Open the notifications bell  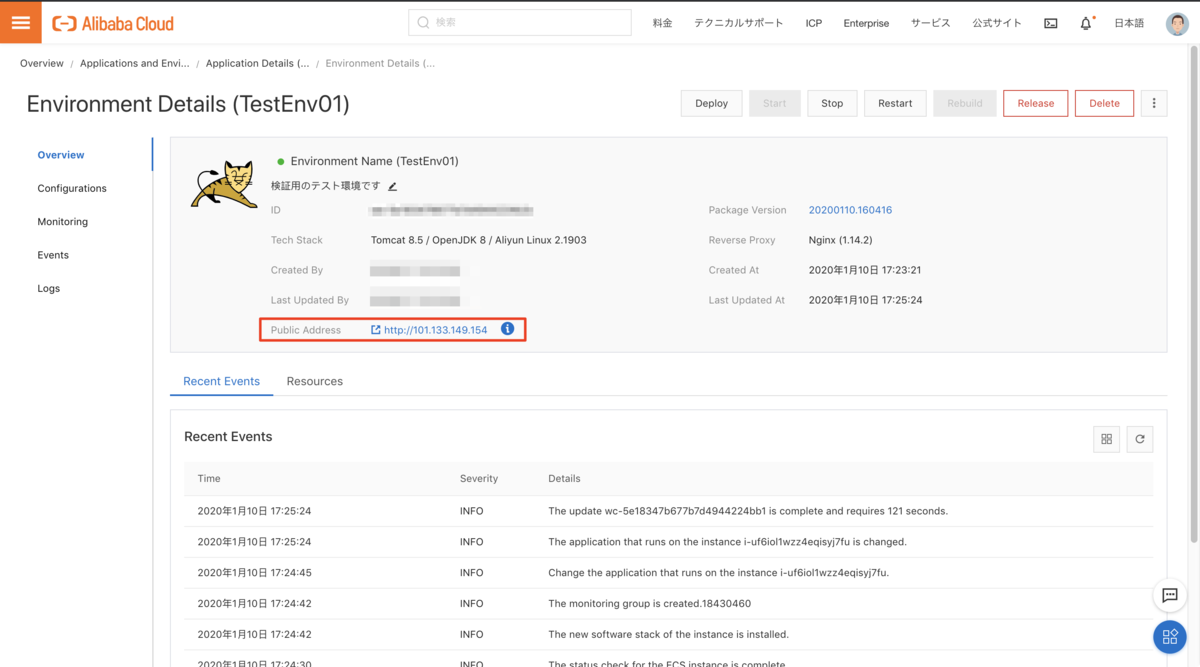coord(1086,23)
